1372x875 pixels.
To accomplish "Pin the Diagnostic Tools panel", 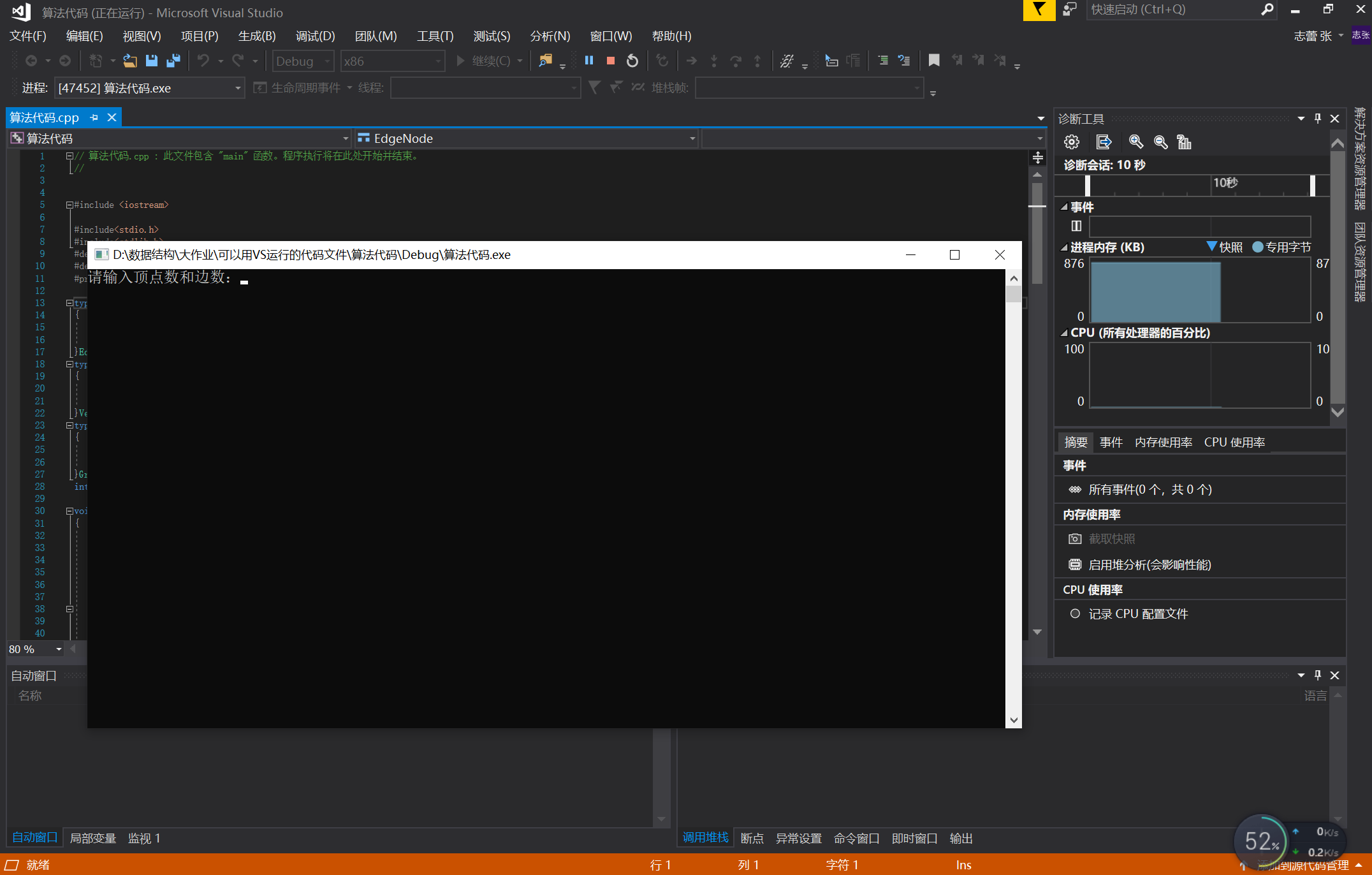I will [1318, 119].
